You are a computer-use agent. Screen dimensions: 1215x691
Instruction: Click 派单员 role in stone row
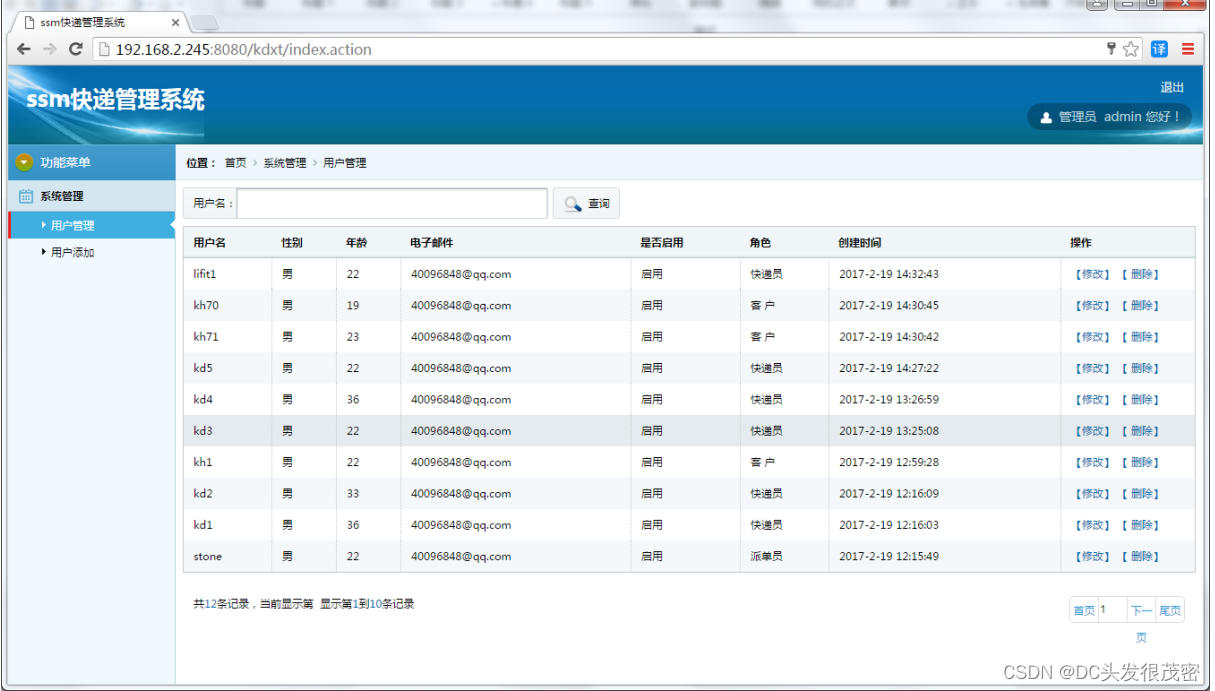click(767, 557)
